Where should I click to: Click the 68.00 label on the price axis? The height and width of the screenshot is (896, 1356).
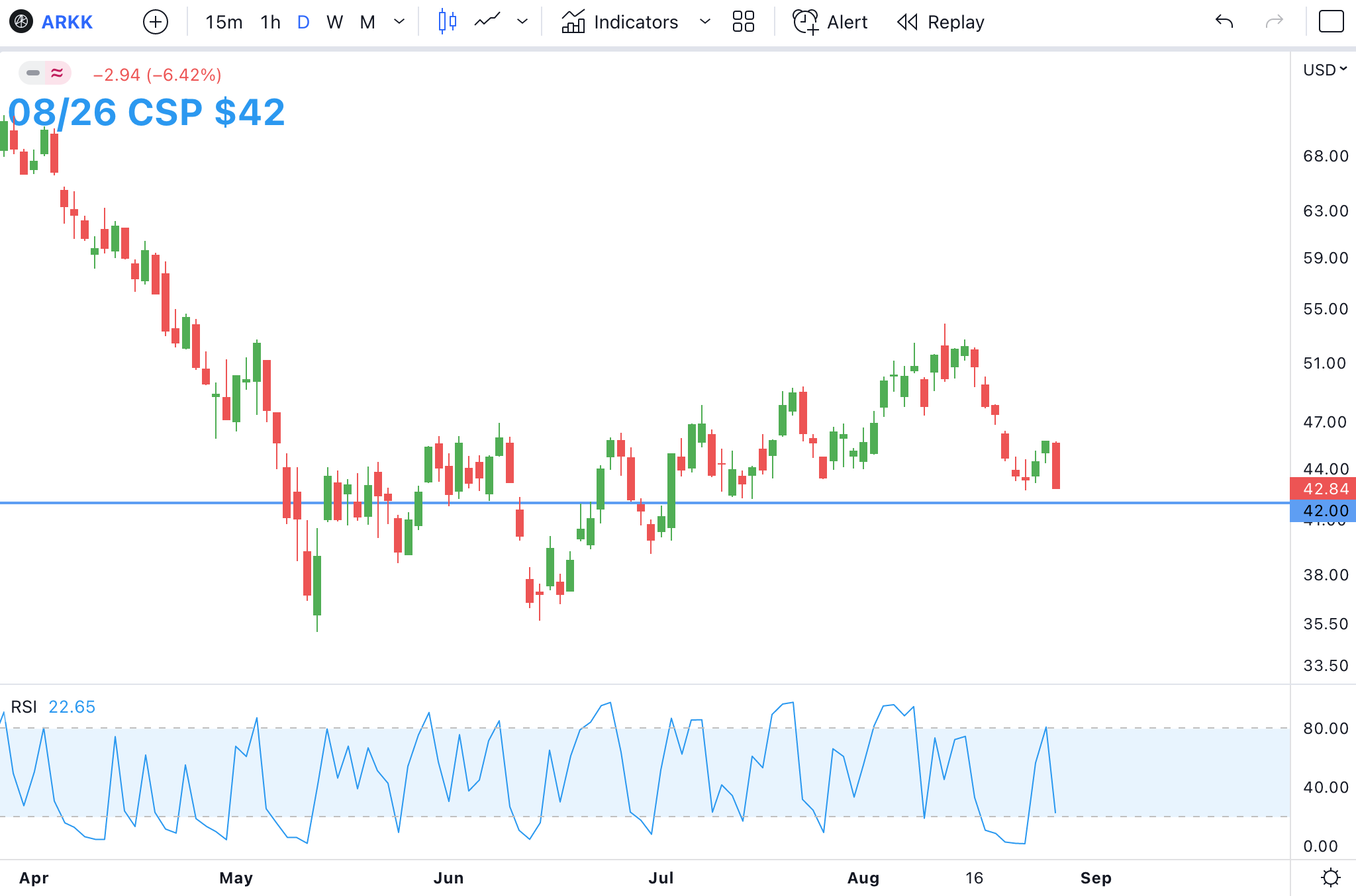tap(1326, 156)
